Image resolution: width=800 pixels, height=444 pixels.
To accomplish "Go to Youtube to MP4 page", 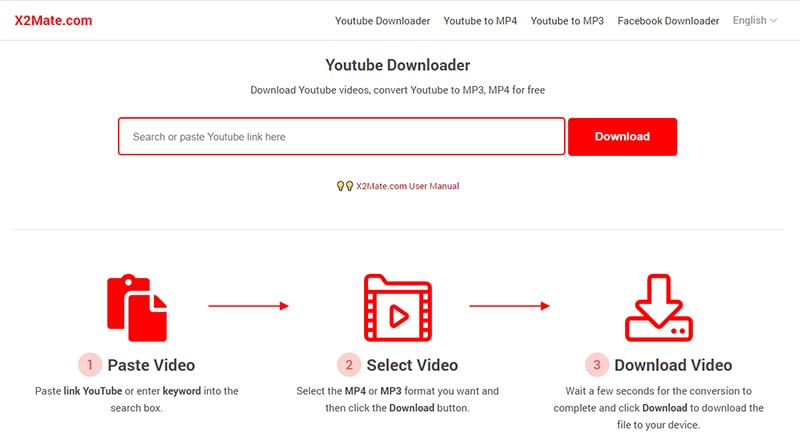I will tap(480, 21).
